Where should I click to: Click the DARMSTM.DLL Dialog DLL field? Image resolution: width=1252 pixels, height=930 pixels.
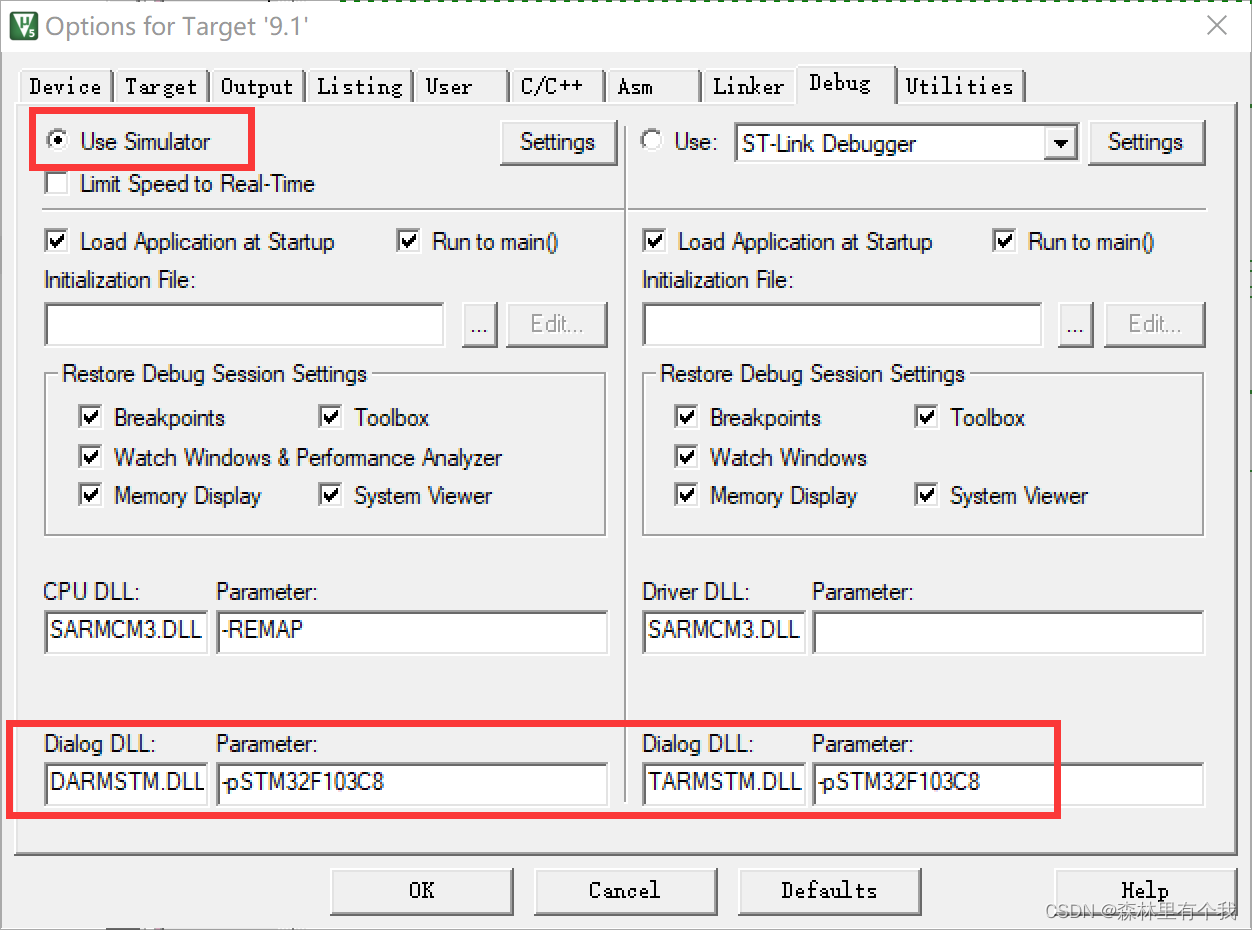[126, 784]
